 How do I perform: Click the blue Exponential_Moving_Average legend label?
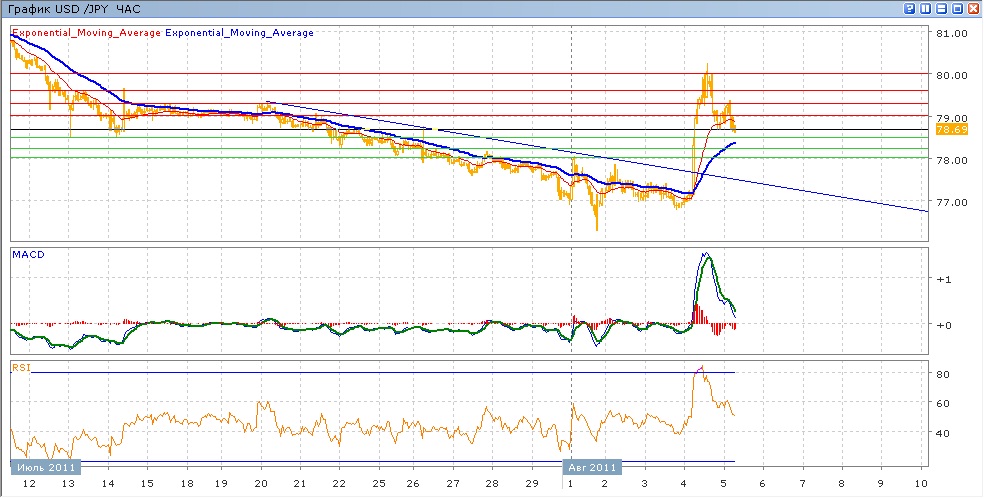[x=241, y=33]
